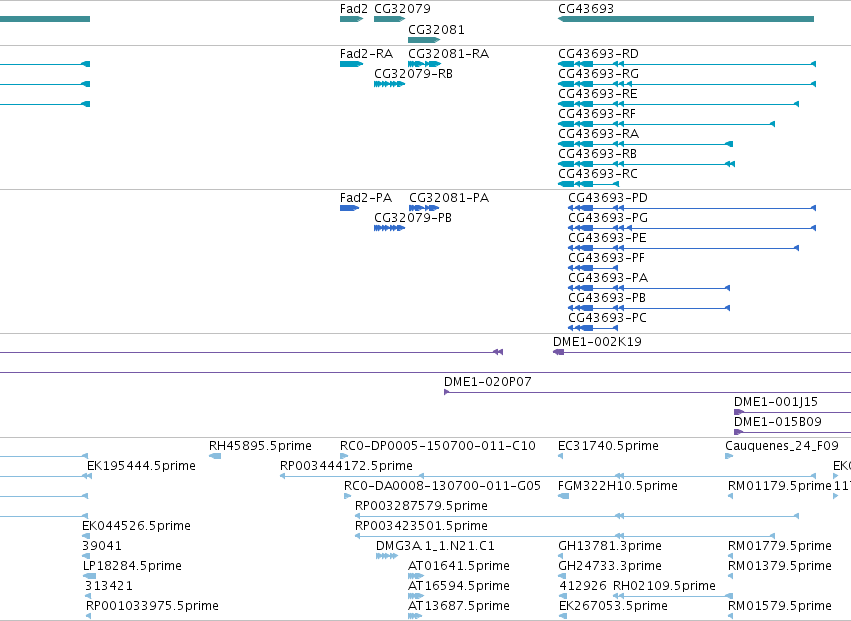Select the CG43693-PF protein label

[x=606, y=258]
